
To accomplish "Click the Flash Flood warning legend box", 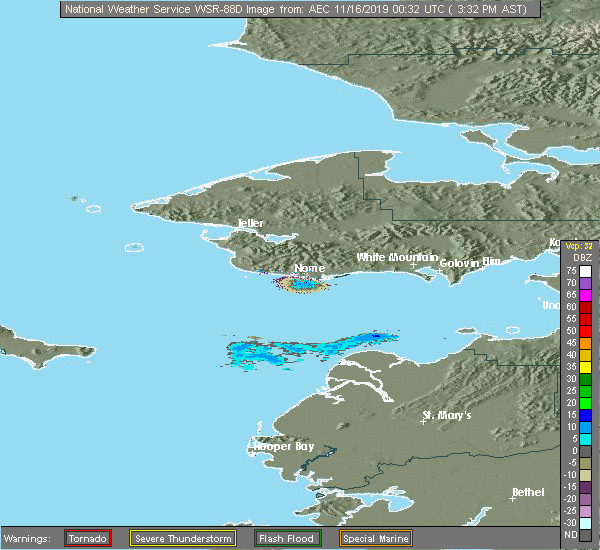I will click(x=288, y=538).
